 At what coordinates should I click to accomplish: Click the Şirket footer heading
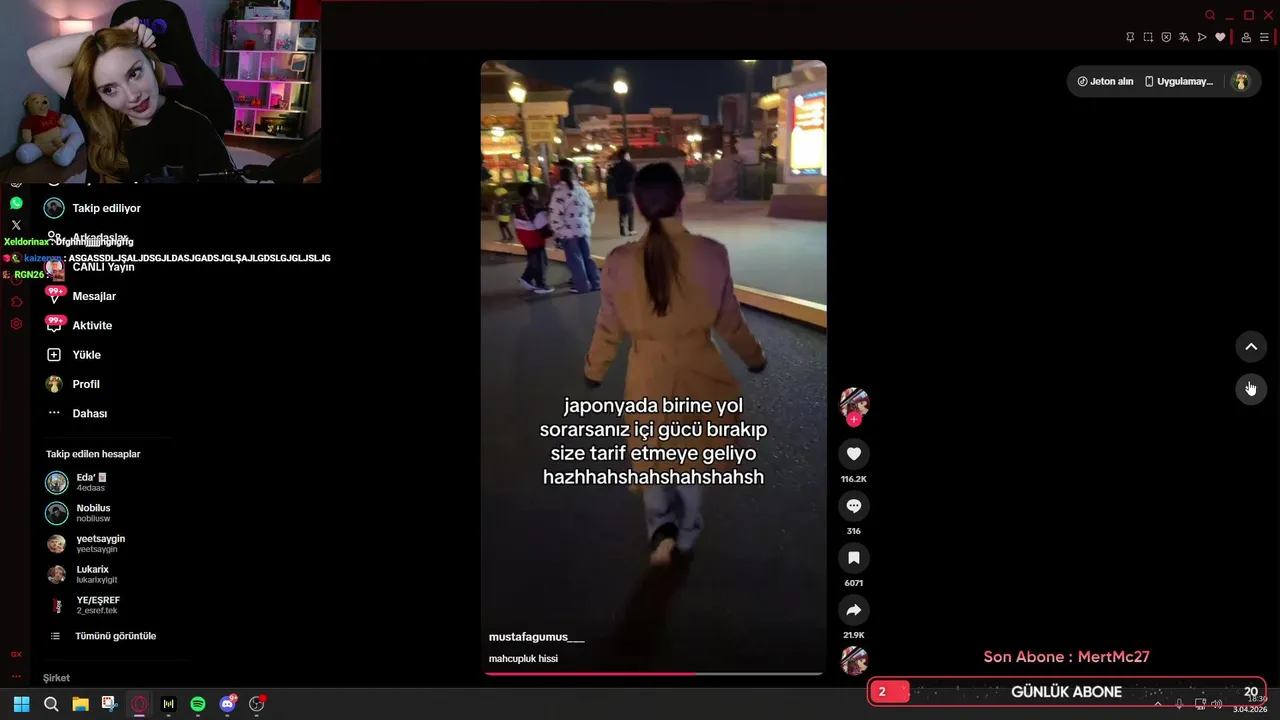(56, 678)
